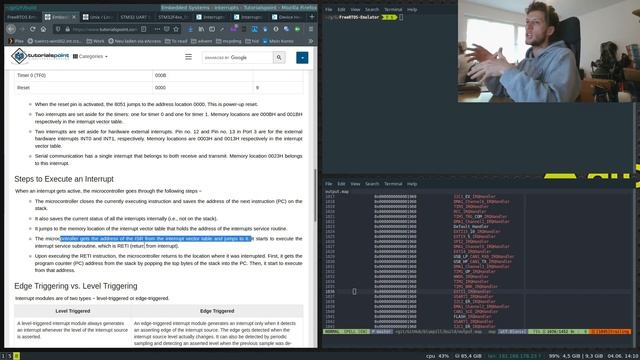Image resolution: width=640 pixels, height=360 pixels.
Task: Reload the page in Firefox
Action: coord(33,29)
